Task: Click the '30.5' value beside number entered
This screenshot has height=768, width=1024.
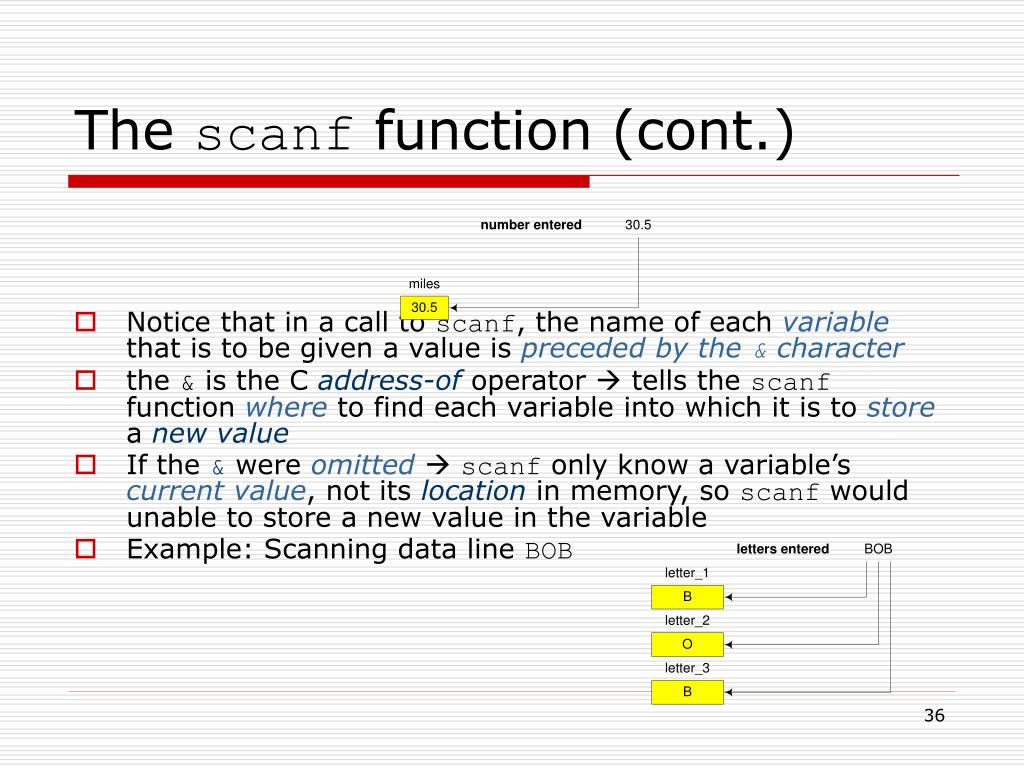Action: click(x=638, y=225)
